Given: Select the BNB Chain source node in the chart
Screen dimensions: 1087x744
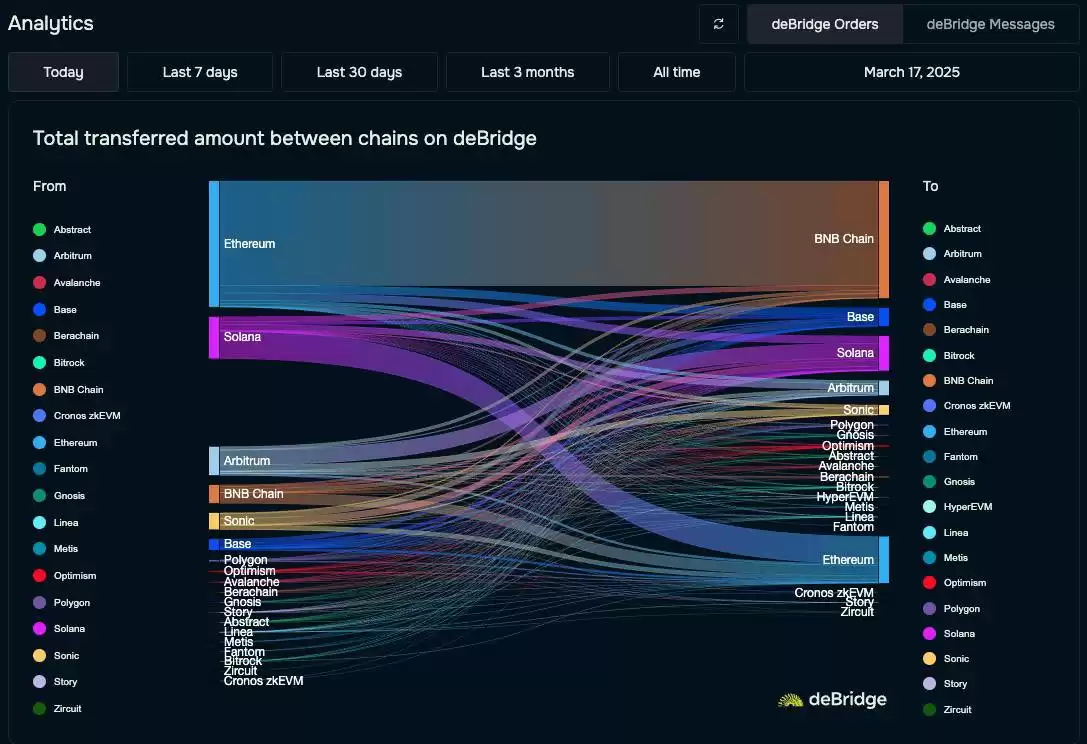Looking at the screenshot, I should coord(214,494).
